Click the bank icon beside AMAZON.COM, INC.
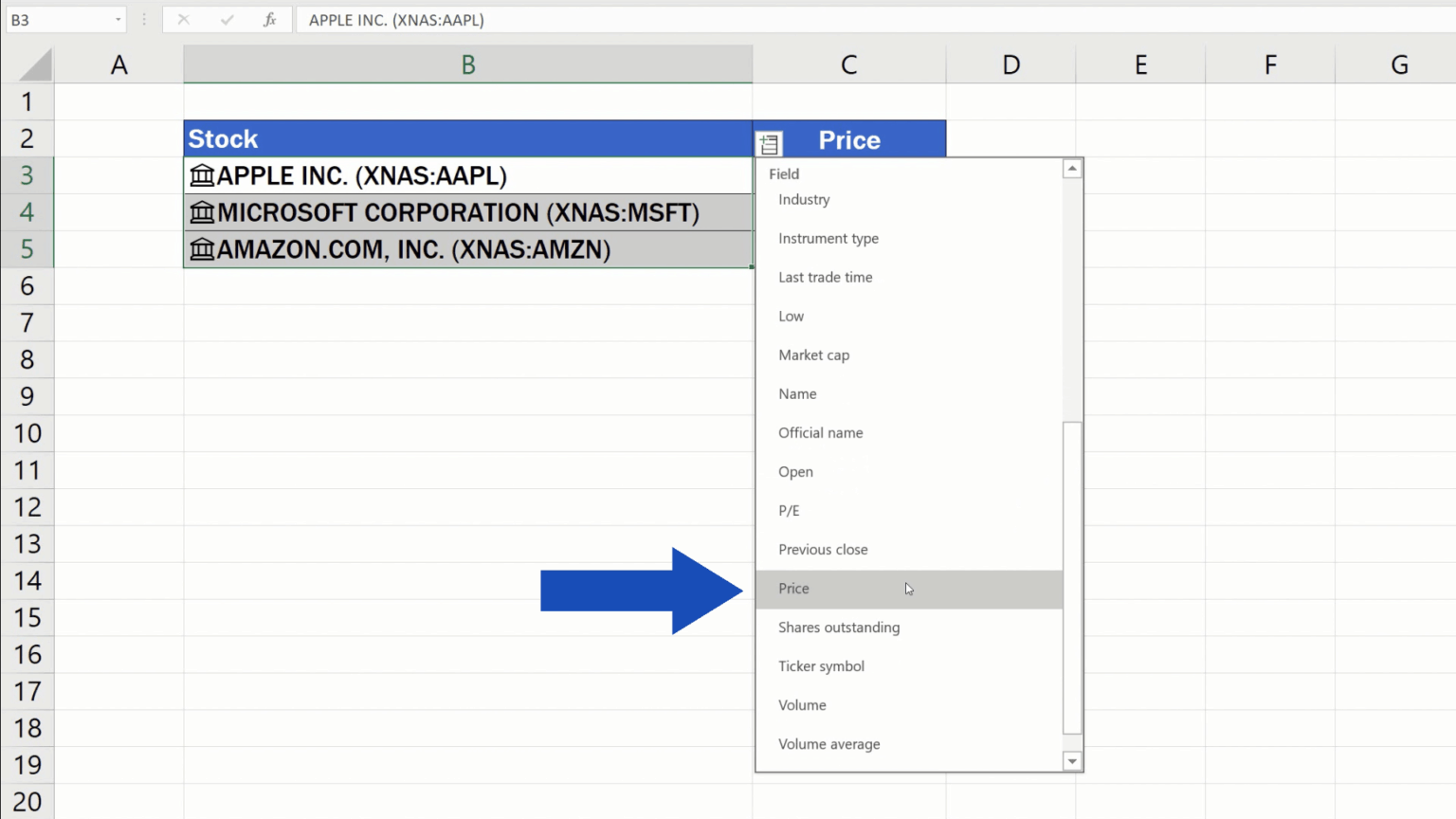This screenshot has width=1456, height=819. [x=202, y=249]
